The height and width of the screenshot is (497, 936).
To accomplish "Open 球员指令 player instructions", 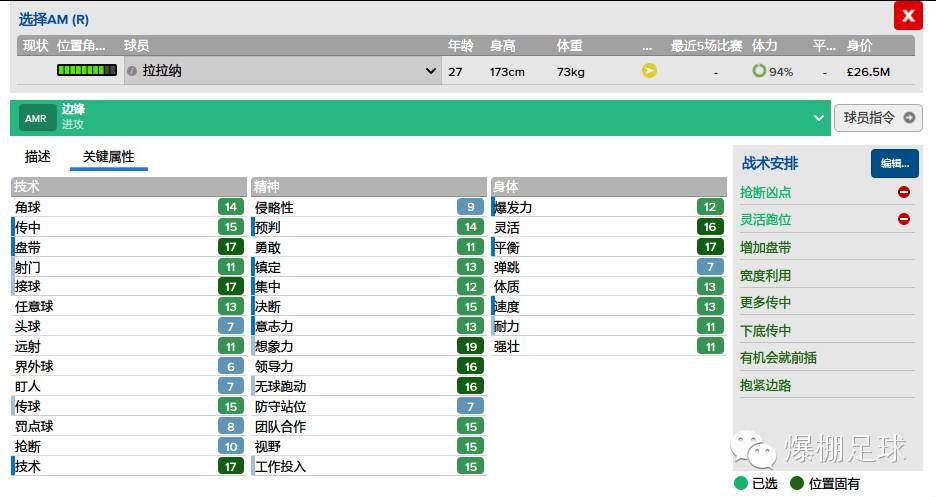I will 878,118.
